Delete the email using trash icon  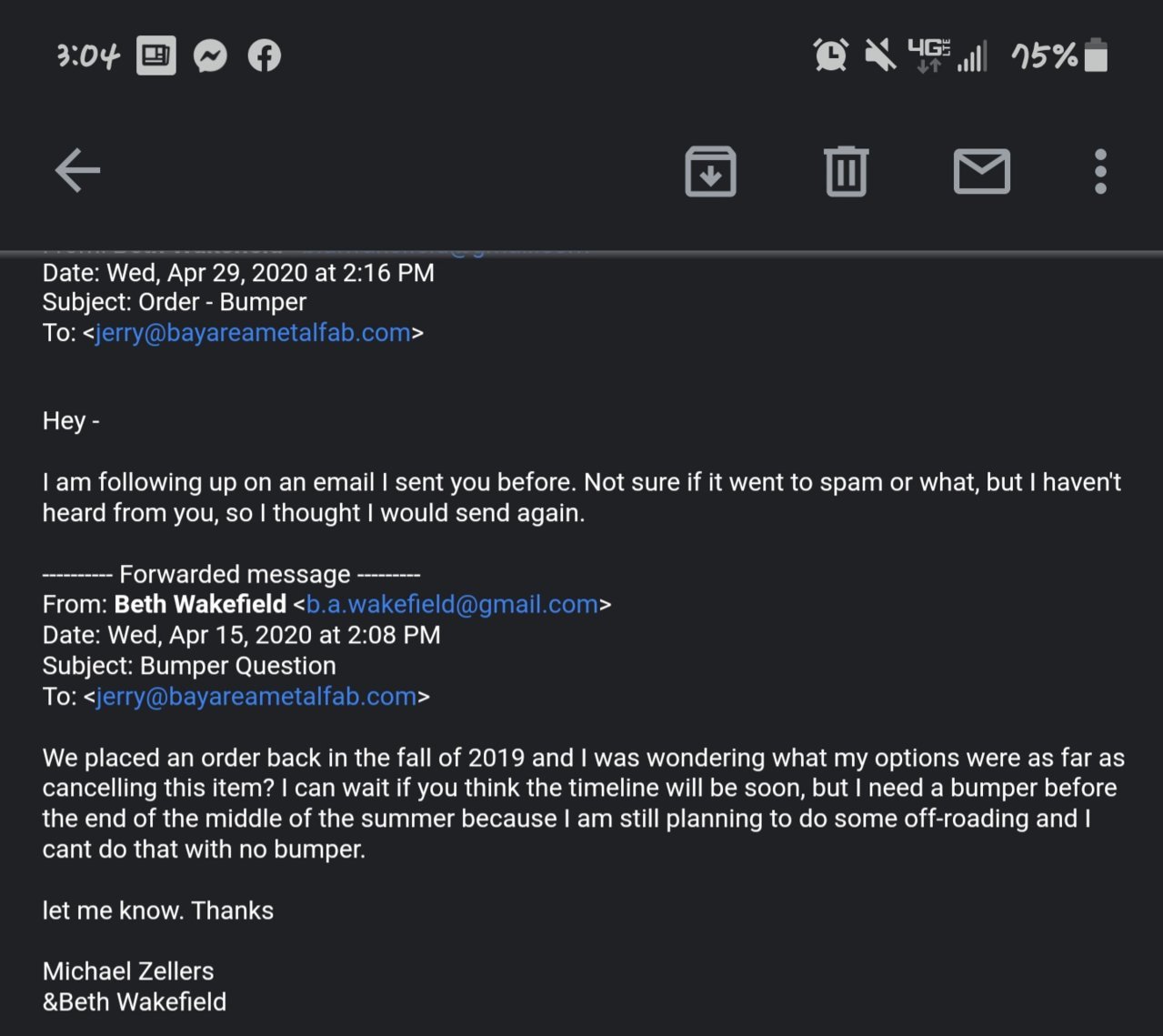coord(847,171)
